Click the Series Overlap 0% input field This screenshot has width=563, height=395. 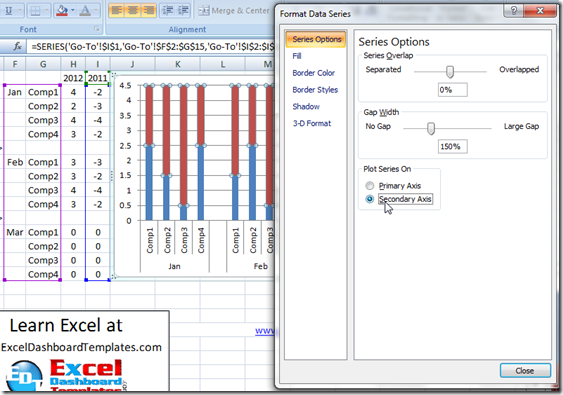452,90
